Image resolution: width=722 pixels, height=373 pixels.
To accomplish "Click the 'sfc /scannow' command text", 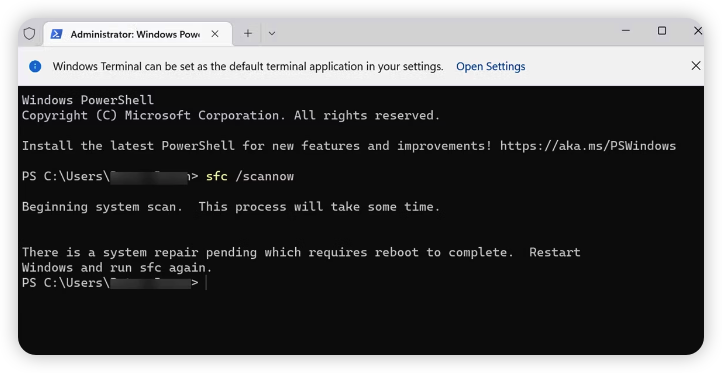I will tap(250, 176).
